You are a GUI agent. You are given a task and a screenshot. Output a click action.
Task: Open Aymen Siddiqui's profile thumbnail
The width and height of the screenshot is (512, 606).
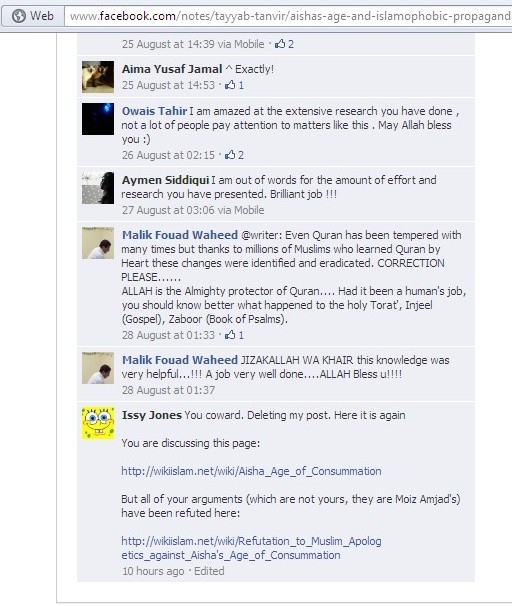(98, 188)
